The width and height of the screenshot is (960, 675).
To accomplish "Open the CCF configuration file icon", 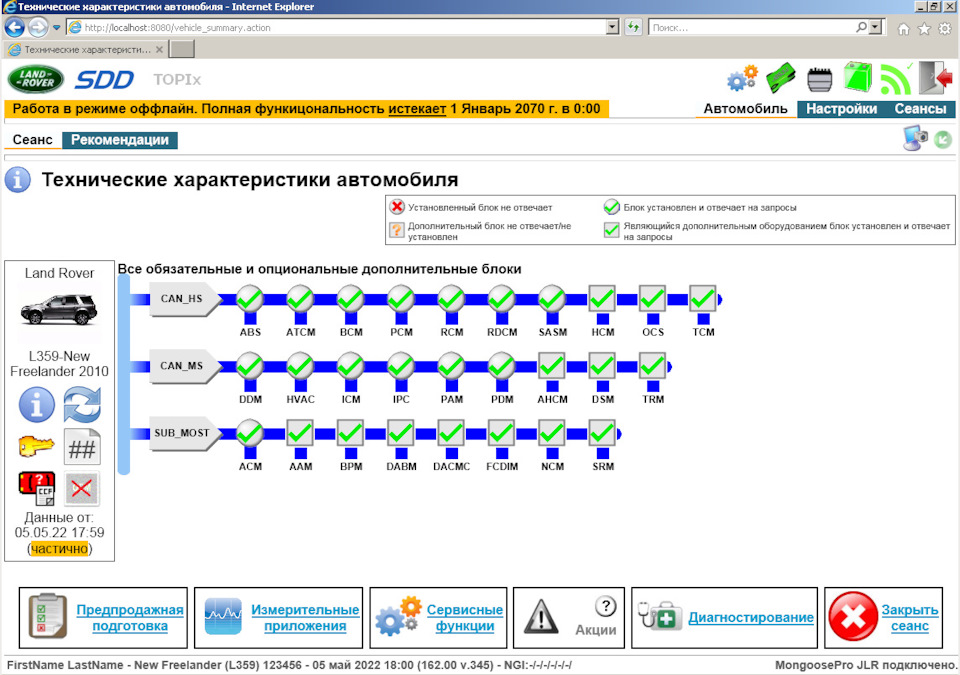I will 37,488.
